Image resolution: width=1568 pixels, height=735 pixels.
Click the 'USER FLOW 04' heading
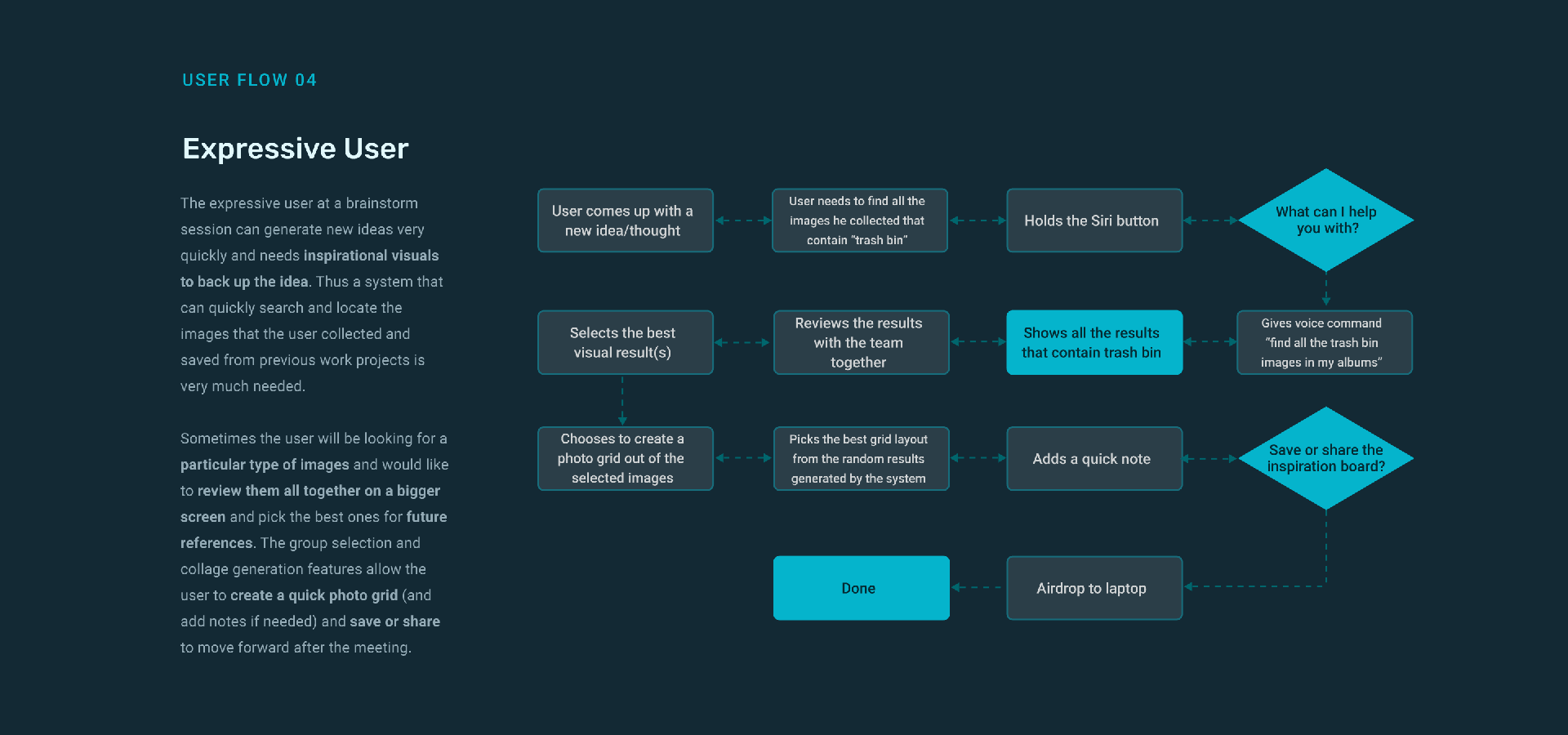click(x=249, y=80)
